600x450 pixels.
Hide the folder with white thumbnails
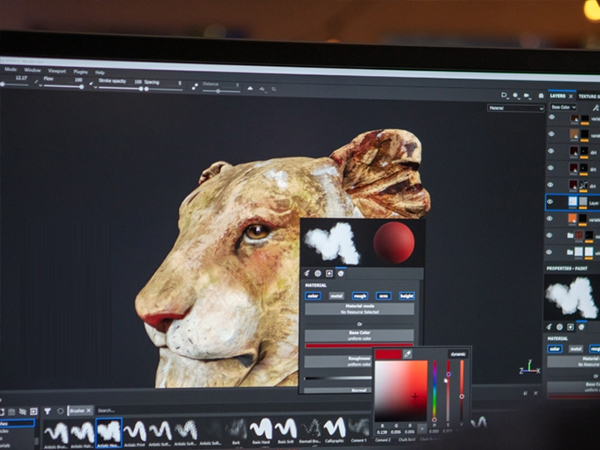[549, 252]
